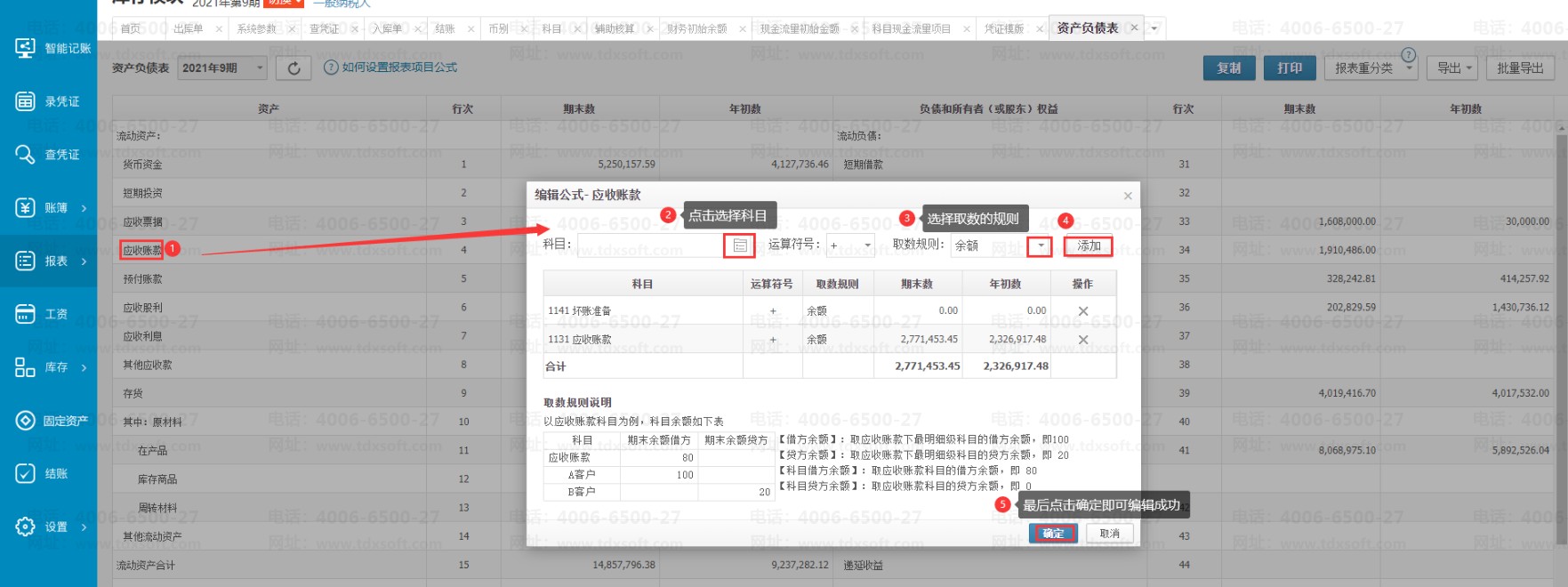
Task: Close the 编辑公式 dialog with the X
Action: [1128, 196]
